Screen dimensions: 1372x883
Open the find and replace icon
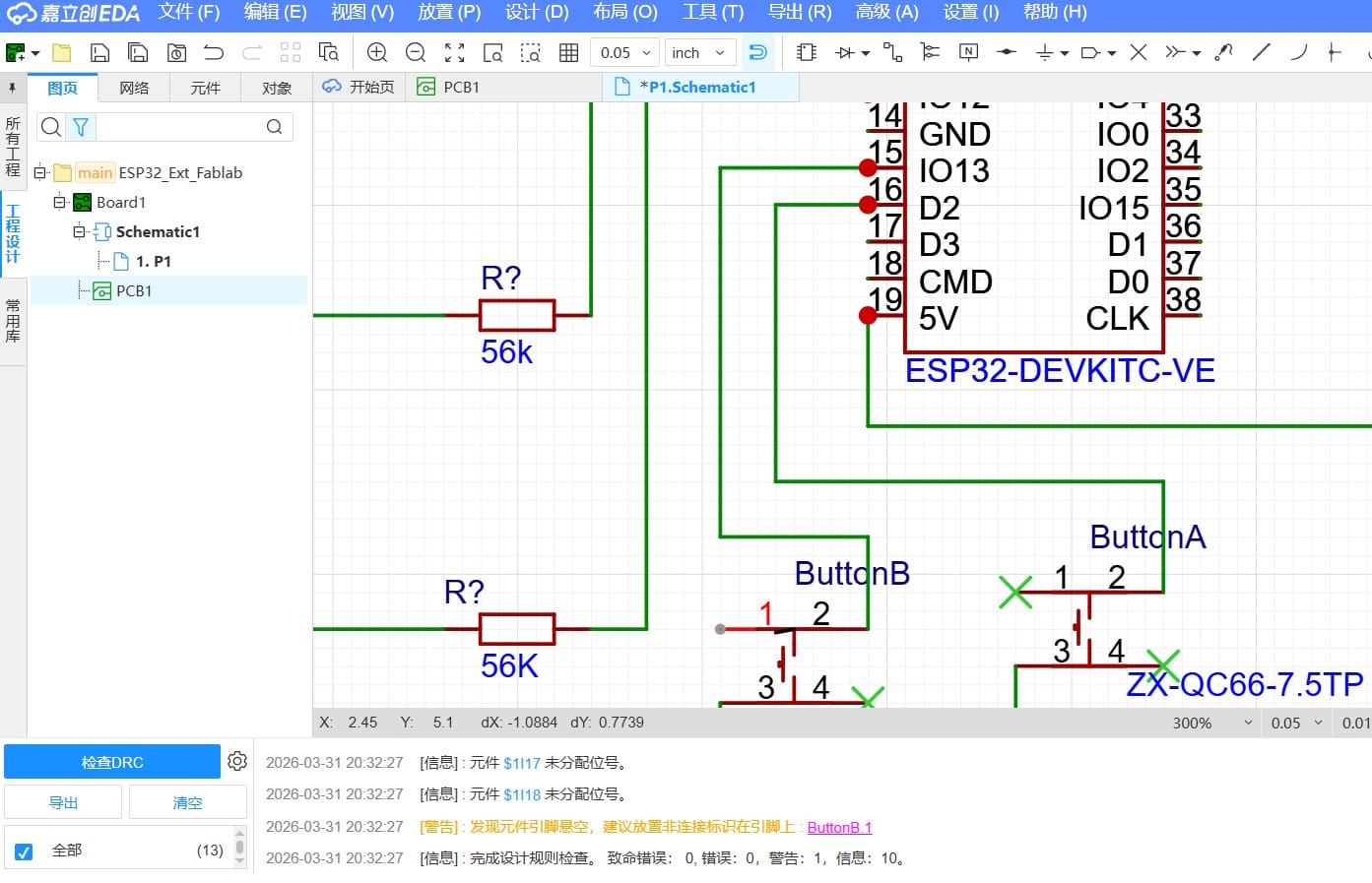click(329, 53)
